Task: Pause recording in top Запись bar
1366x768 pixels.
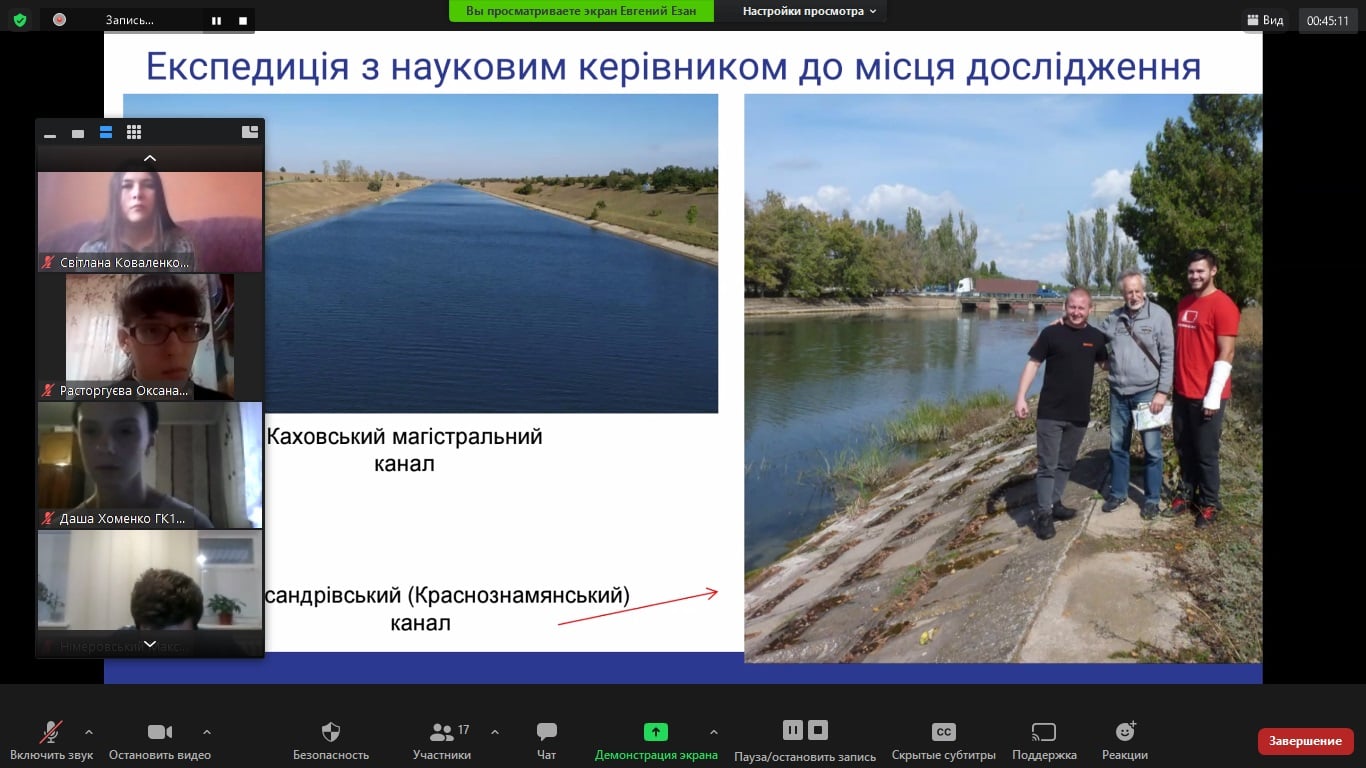Action: point(216,20)
